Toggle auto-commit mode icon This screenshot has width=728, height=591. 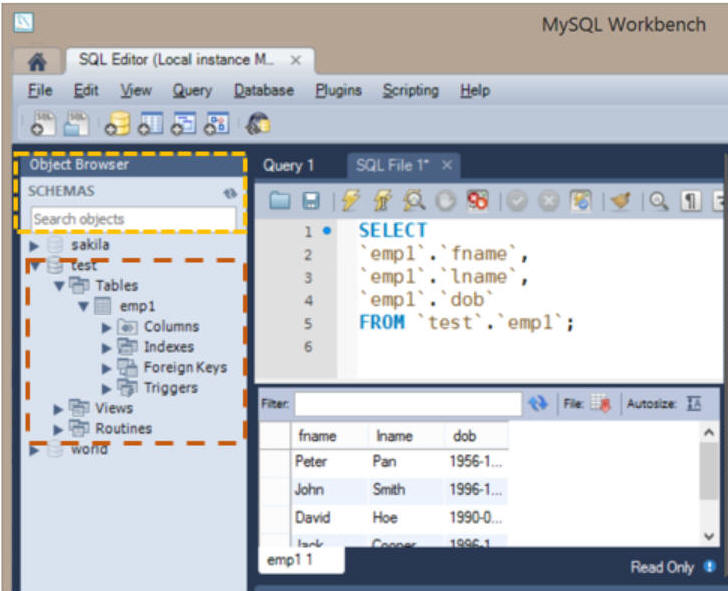(580, 201)
